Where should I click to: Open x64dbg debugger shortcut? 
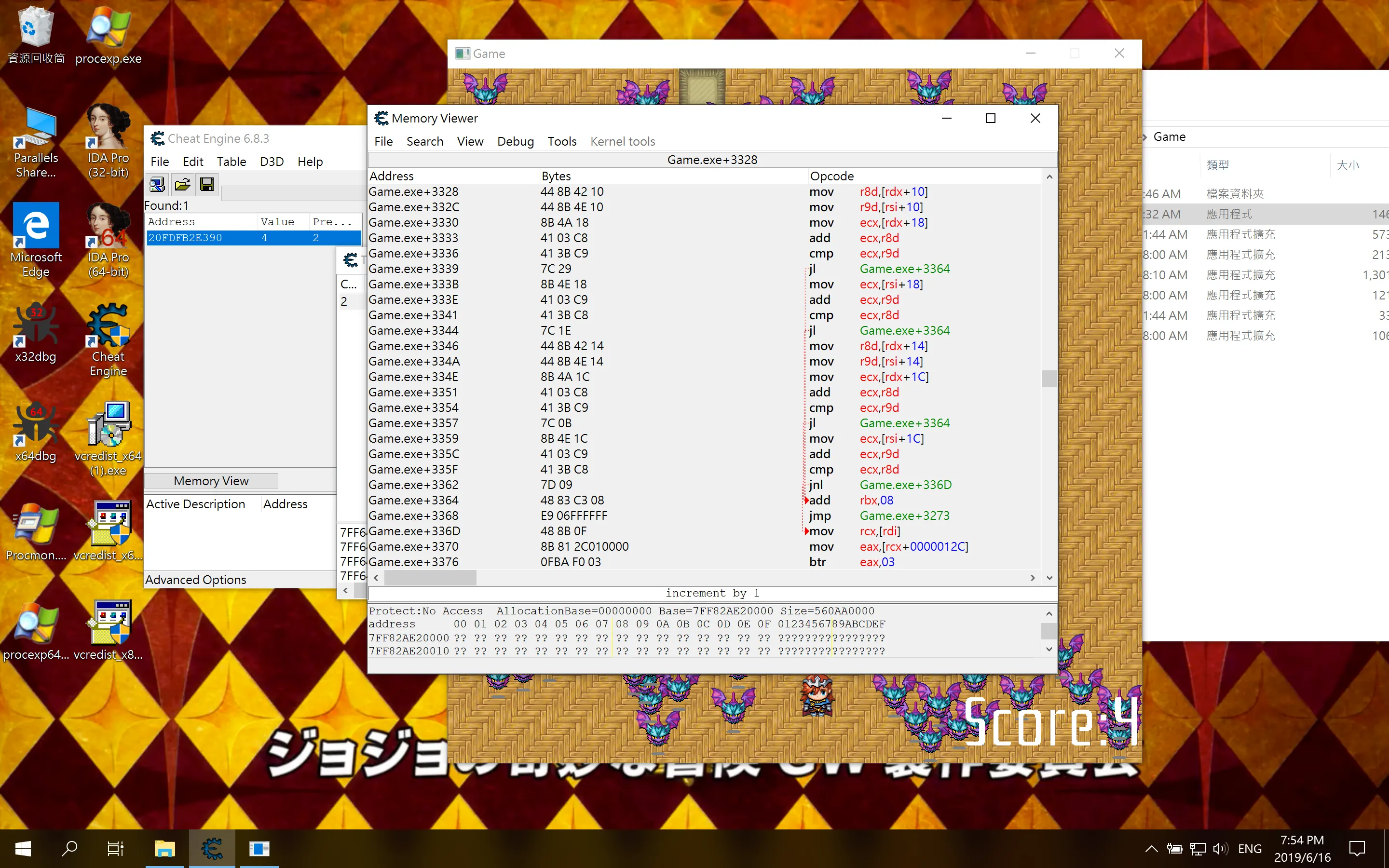pyautogui.click(x=36, y=432)
